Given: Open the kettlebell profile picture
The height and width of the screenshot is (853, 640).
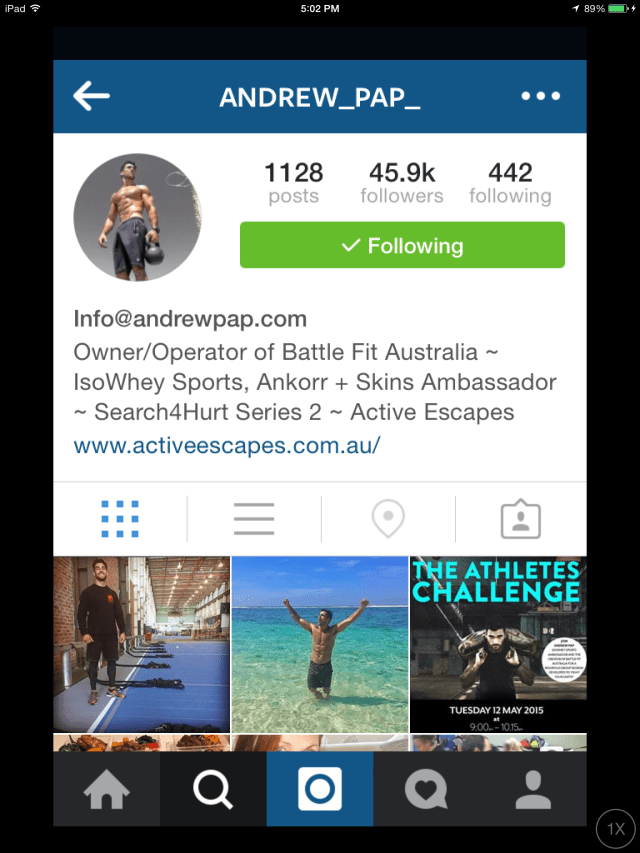Looking at the screenshot, I should tap(137, 217).
